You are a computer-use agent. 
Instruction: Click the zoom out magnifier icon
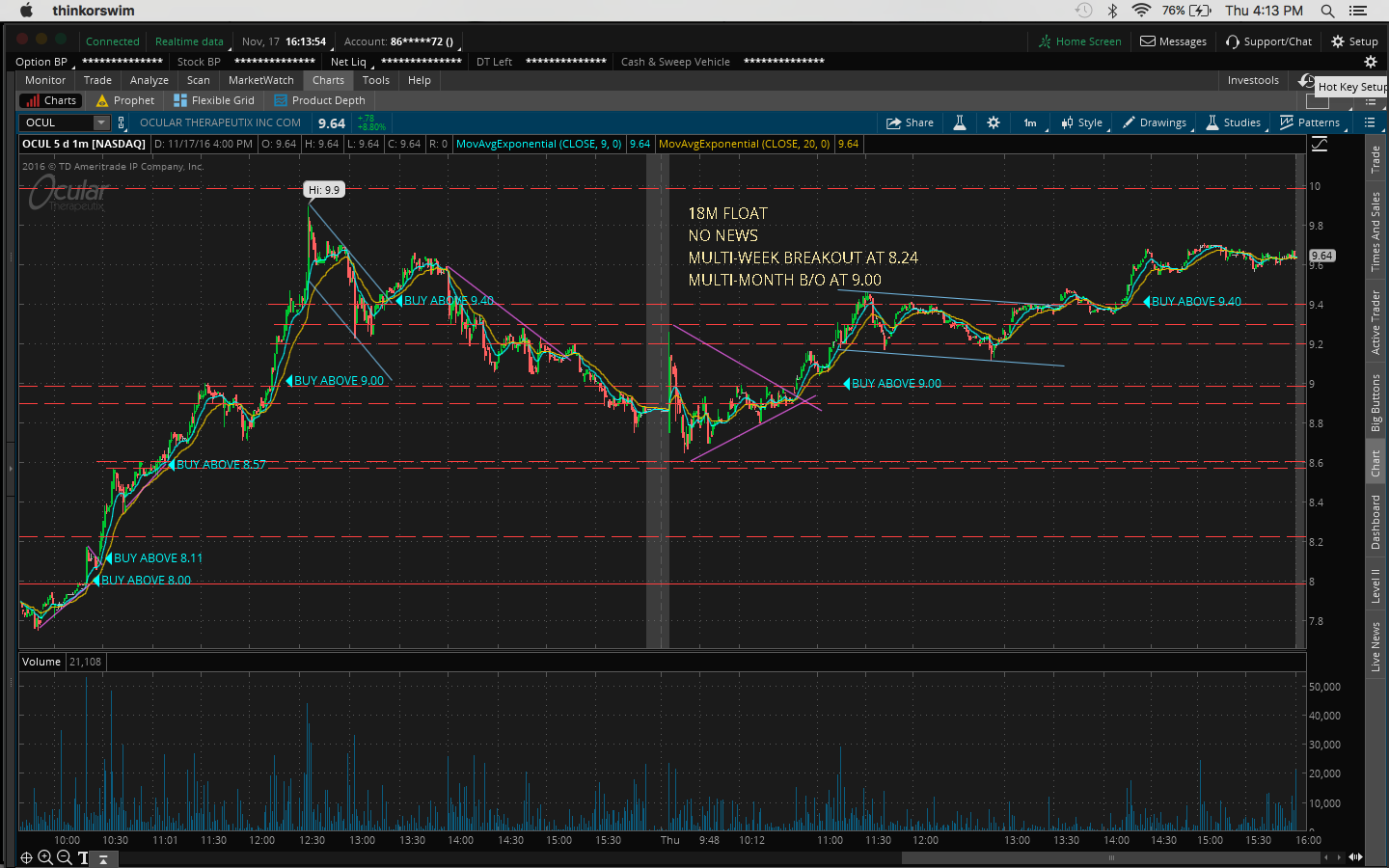tap(64, 857)
